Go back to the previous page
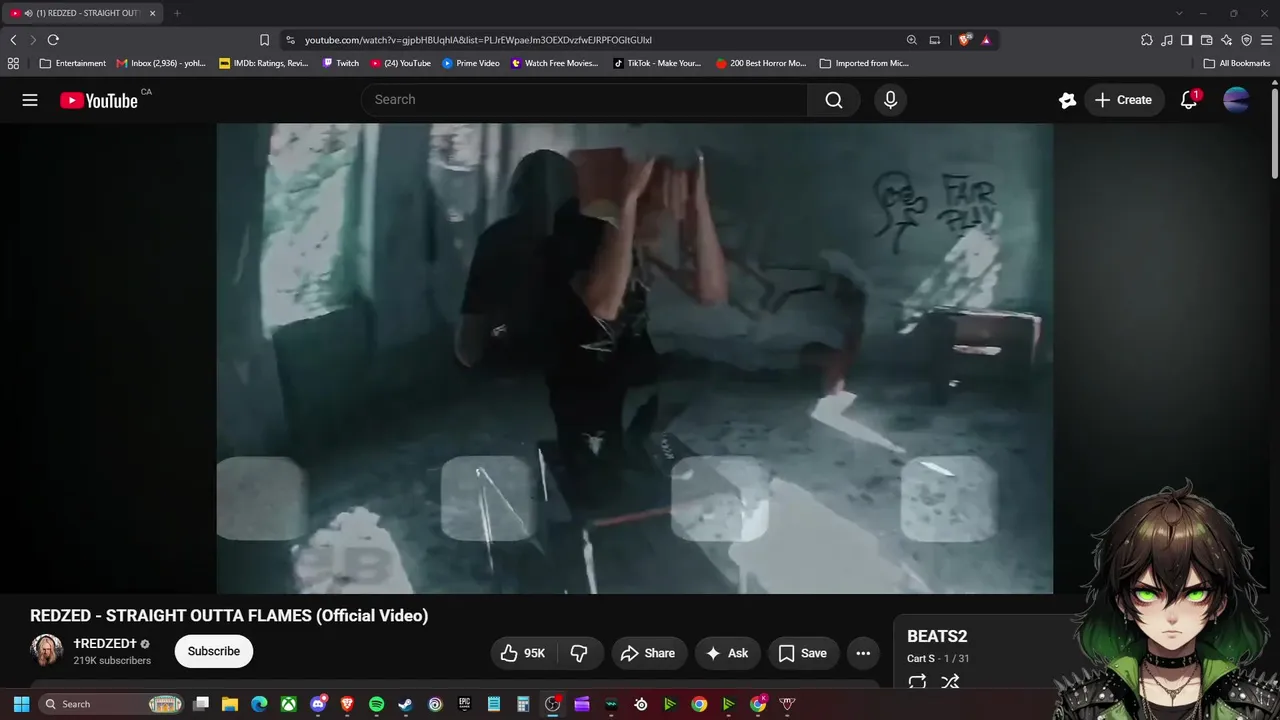This screenshot has width=1280, height=720. (13, 40)
